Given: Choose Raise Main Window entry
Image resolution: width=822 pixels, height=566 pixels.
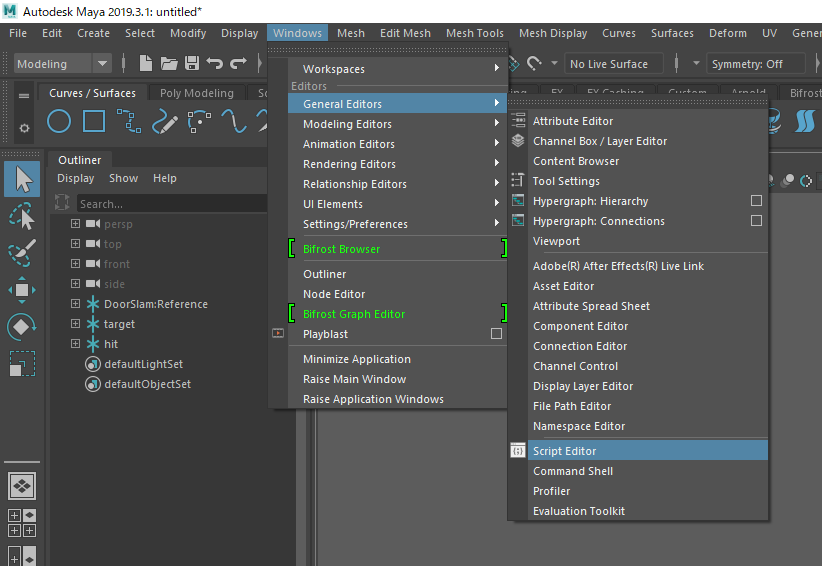Looking at the screenshot, I should (x=398, y=379).
